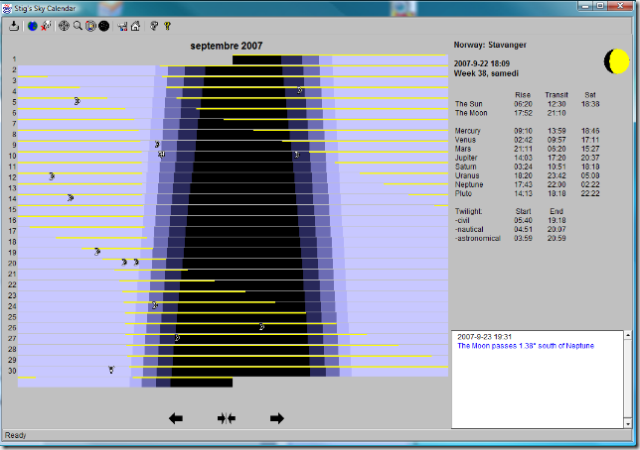The width and height of the screenshot is (640, 450).
Task: Click the moon marker on day 12 row
Action: 52,177
